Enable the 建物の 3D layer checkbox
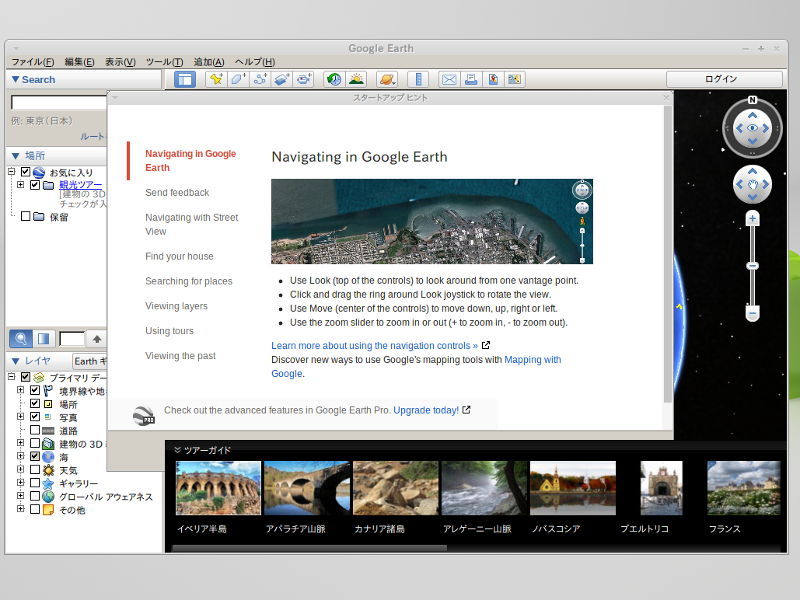The height and width of the screenshot is (600, 800). (x=35, y=443)
